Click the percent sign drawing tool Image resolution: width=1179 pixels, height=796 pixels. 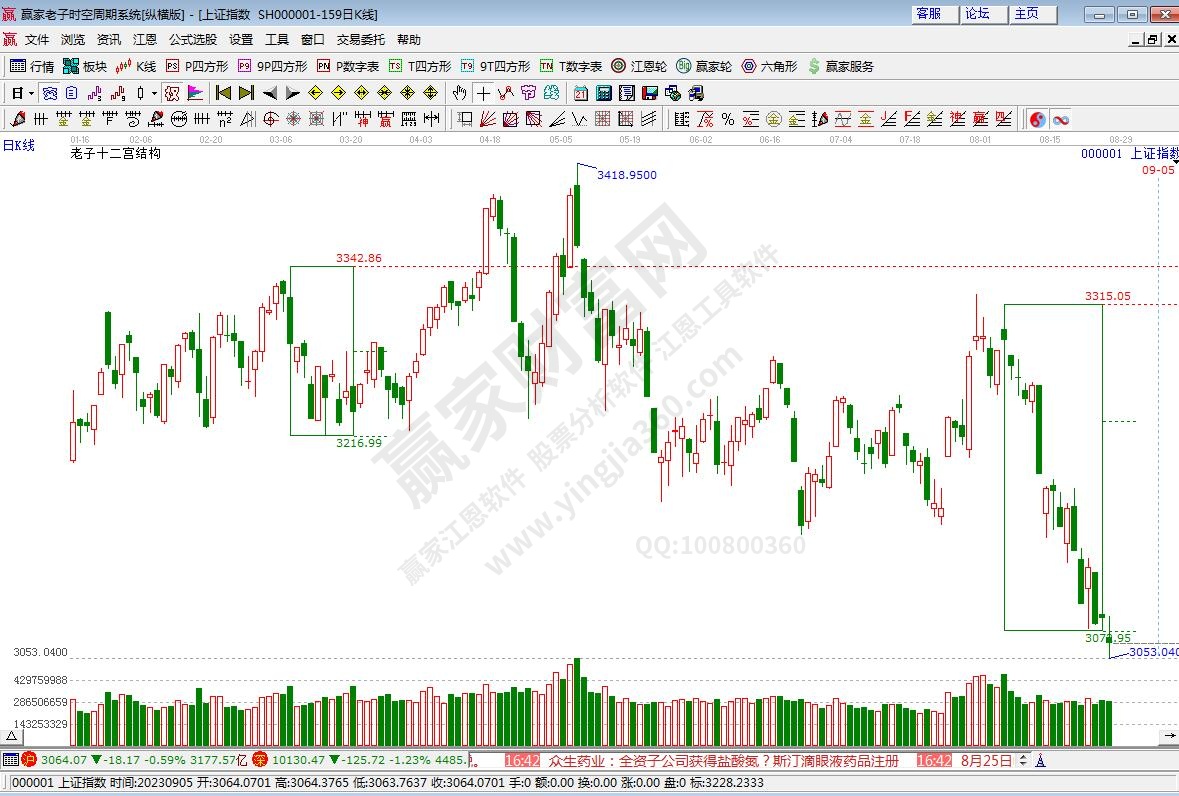tap(728, 119)
